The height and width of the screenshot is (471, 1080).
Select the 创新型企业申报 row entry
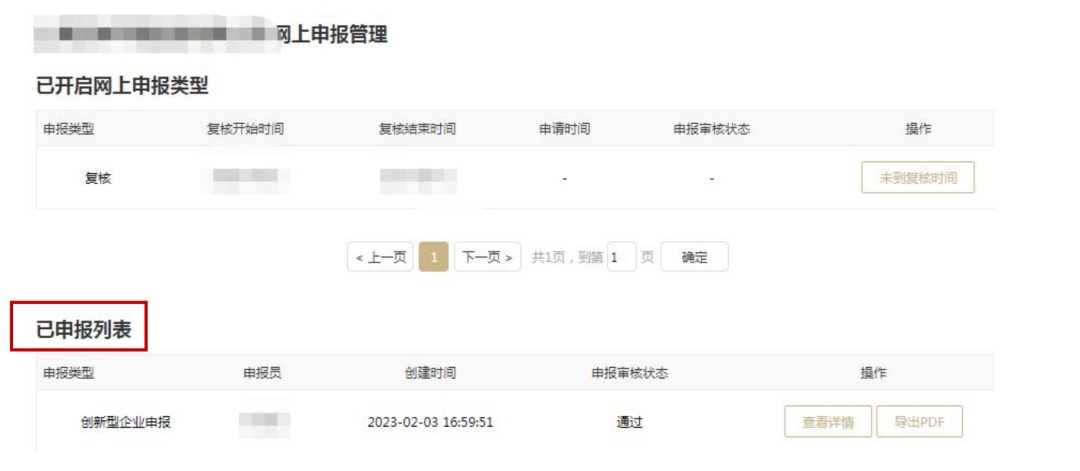pos(125,422)
